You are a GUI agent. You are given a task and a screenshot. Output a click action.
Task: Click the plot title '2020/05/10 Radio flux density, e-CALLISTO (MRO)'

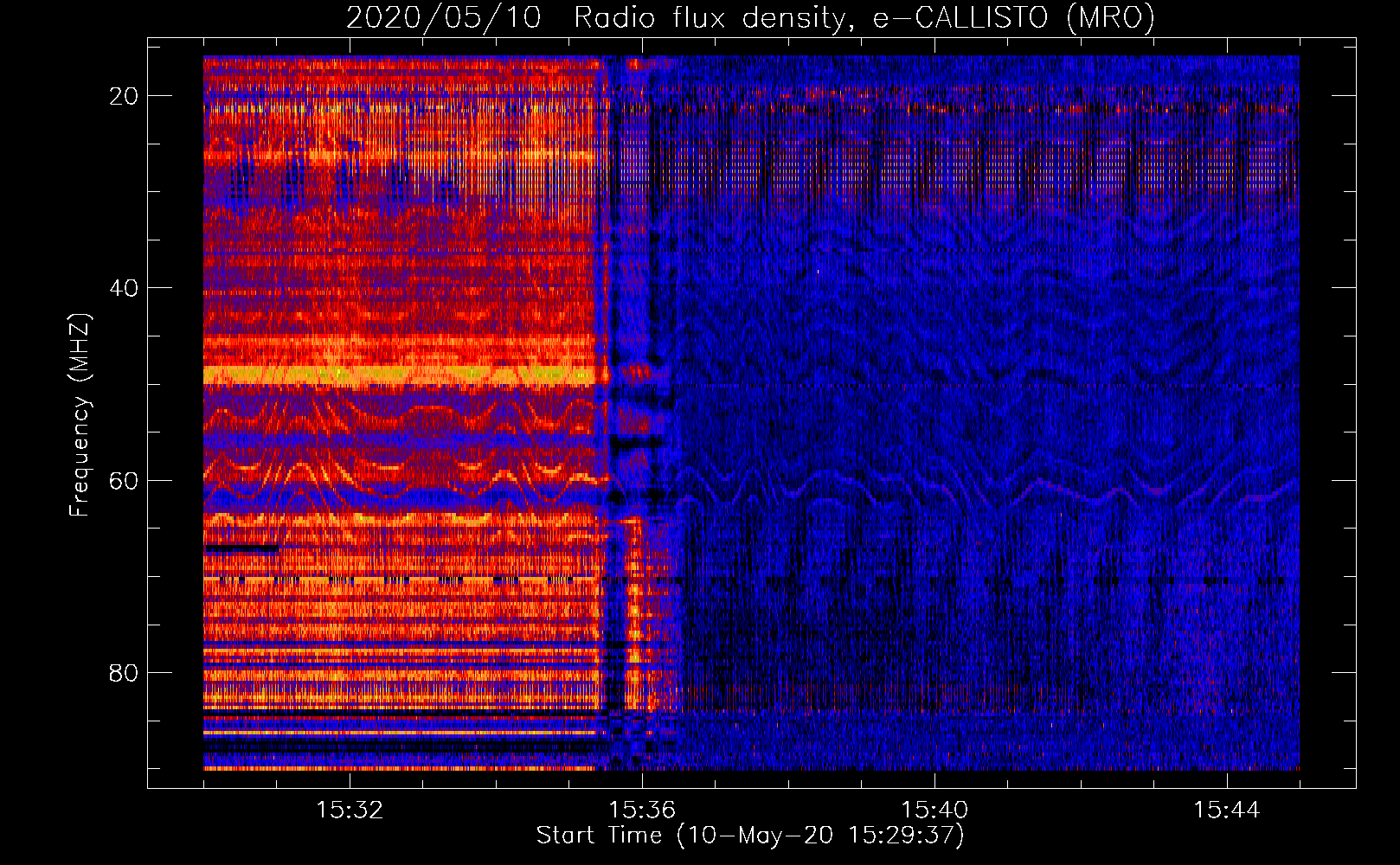pos(750,17)
